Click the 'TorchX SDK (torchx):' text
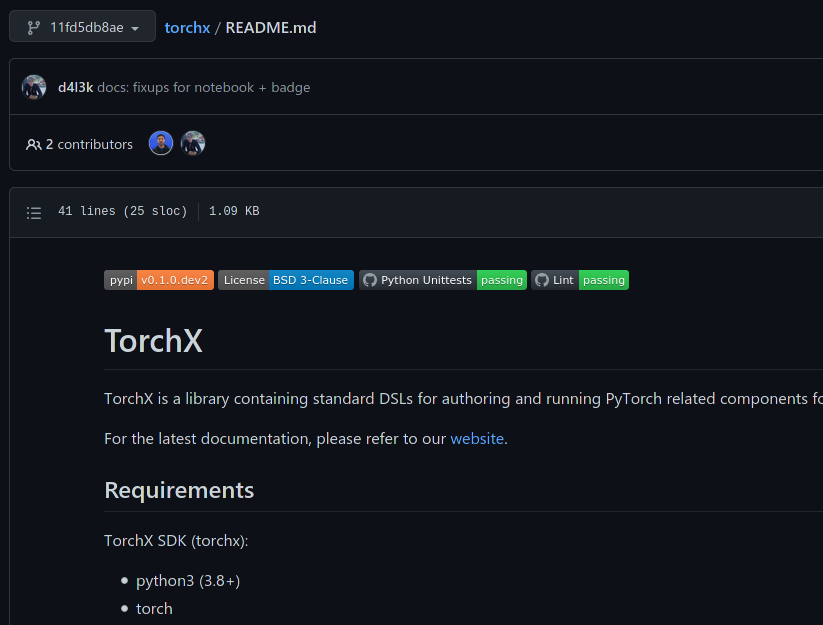Image resolution: width=823 pixels, height=625 pixels. (176, 541)
